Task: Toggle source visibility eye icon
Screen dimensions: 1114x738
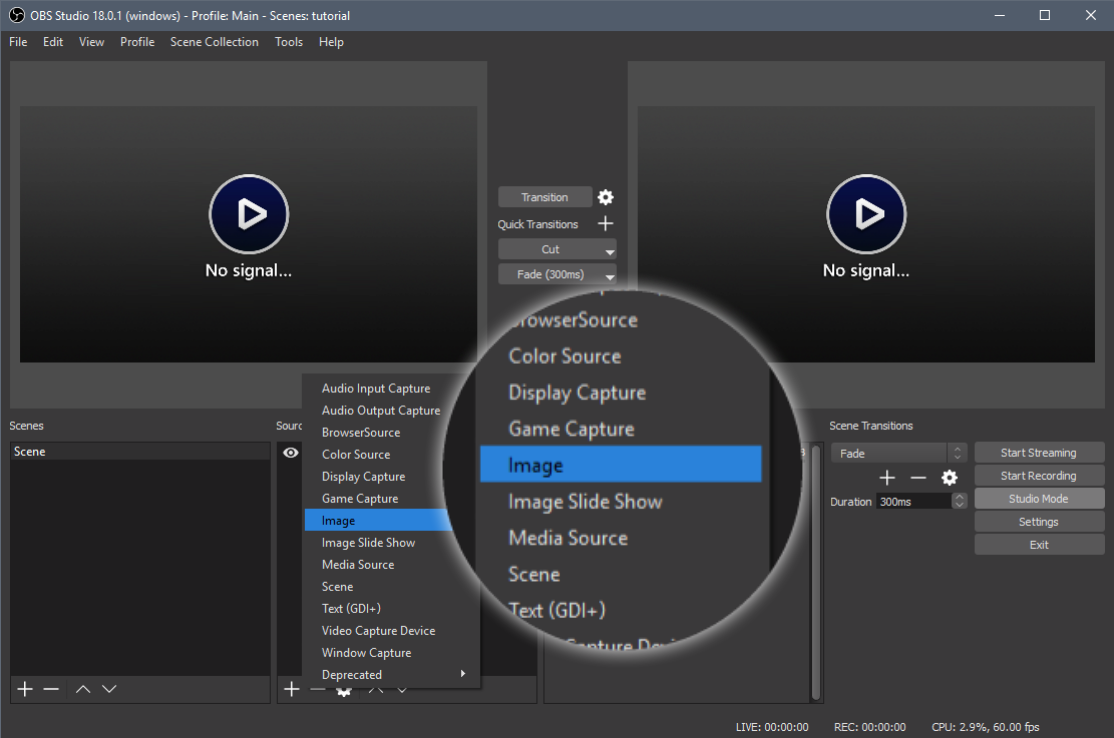Action: (291, 452)
